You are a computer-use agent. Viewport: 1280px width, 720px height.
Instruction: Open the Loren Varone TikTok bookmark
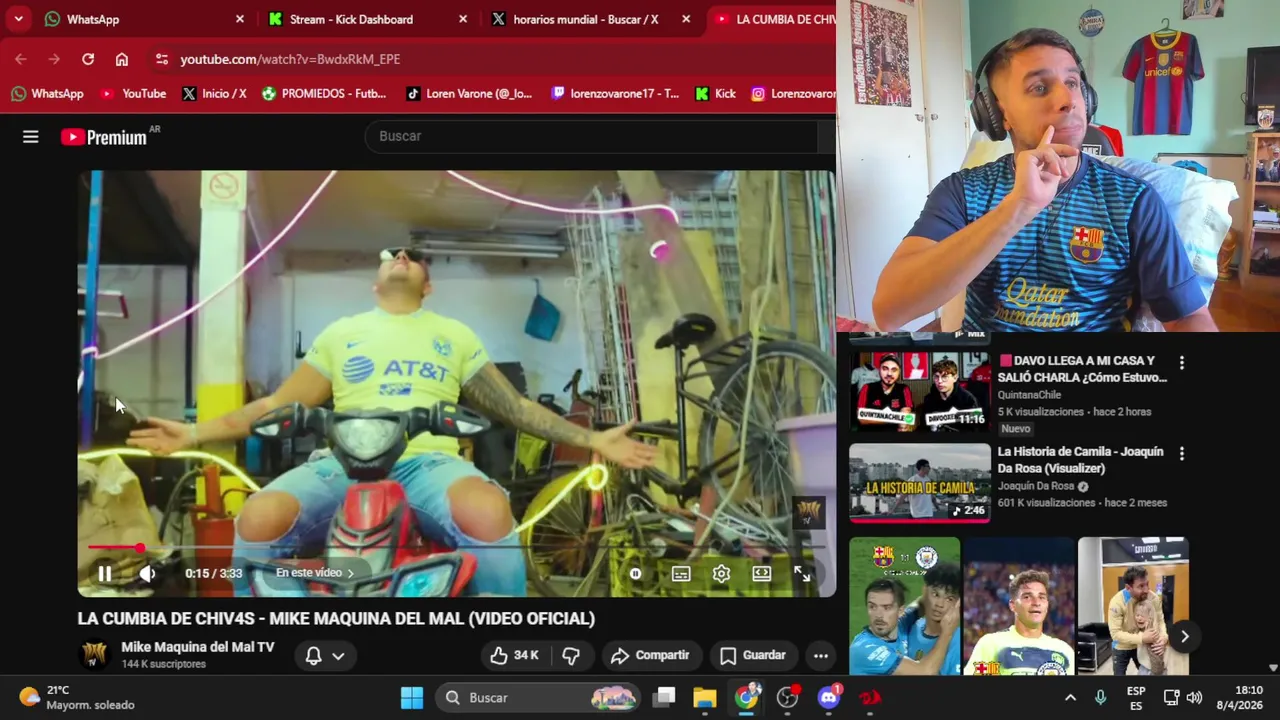click(469, 93)
